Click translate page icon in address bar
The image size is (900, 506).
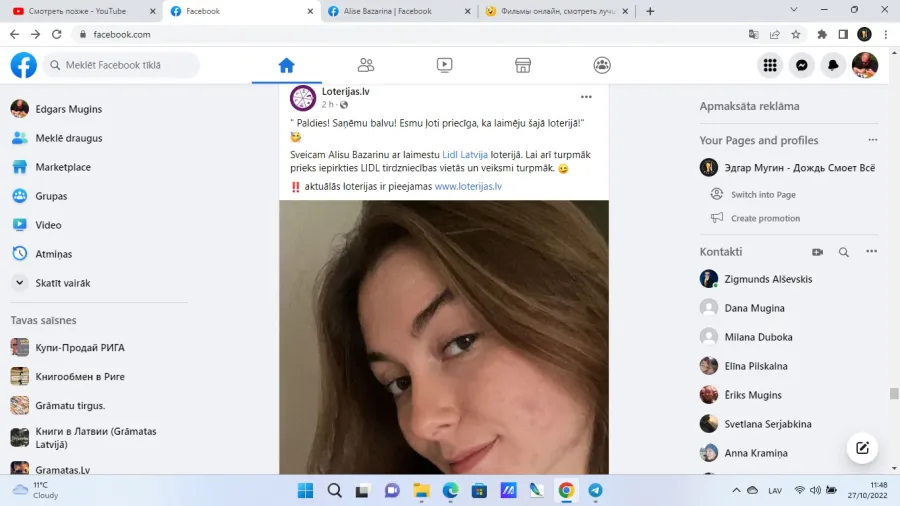tap(754, 34)
